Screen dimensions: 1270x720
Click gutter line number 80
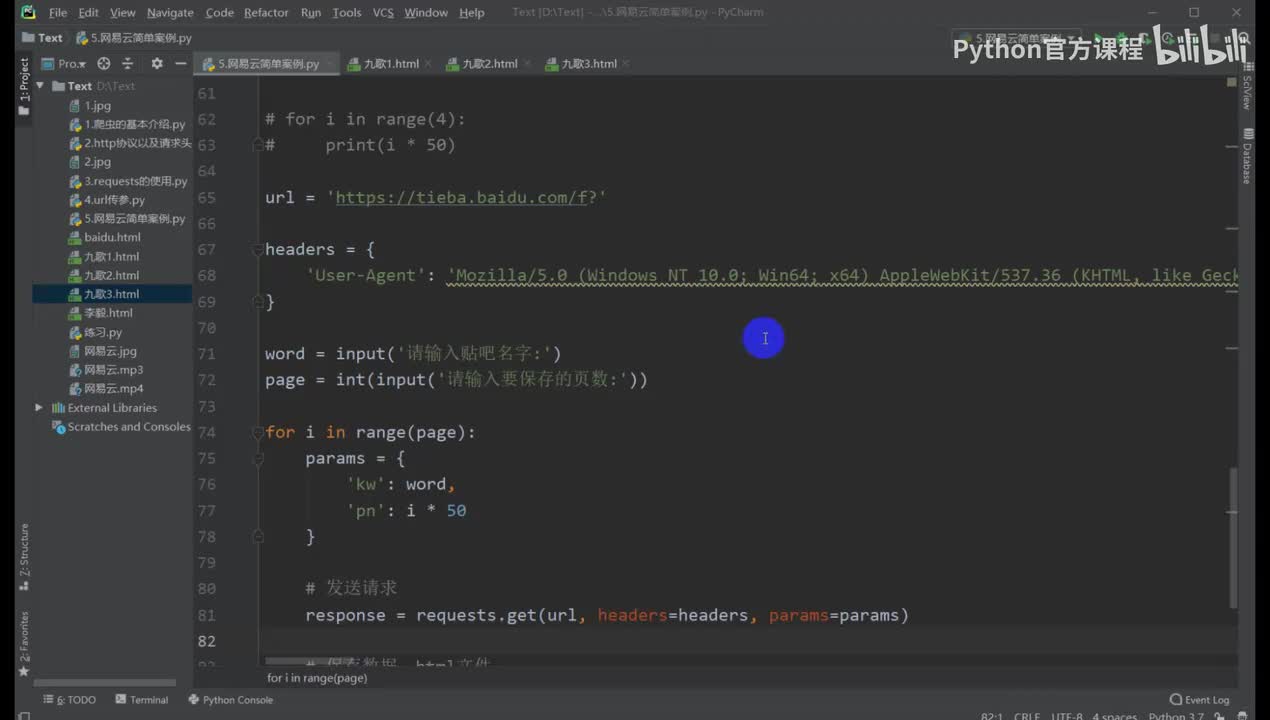[x=206, y=589]
